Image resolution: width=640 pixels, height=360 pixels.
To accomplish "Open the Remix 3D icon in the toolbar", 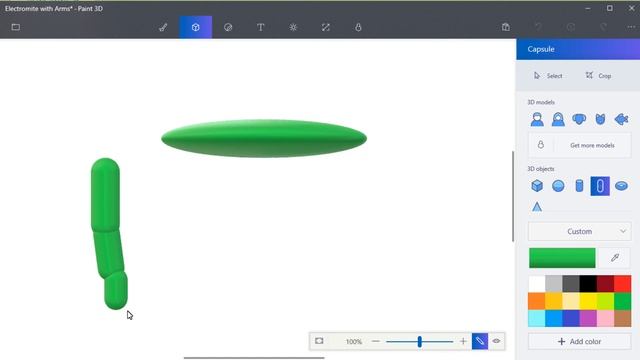I will click(358, 27).
